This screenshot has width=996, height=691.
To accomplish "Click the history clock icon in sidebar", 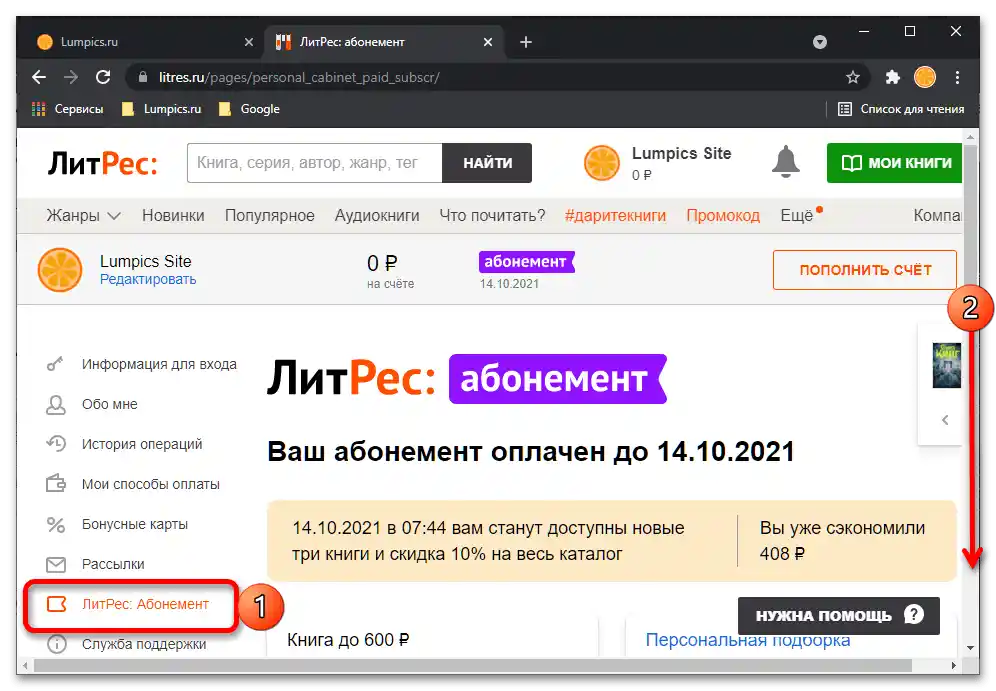I will [x=56, y=444].
